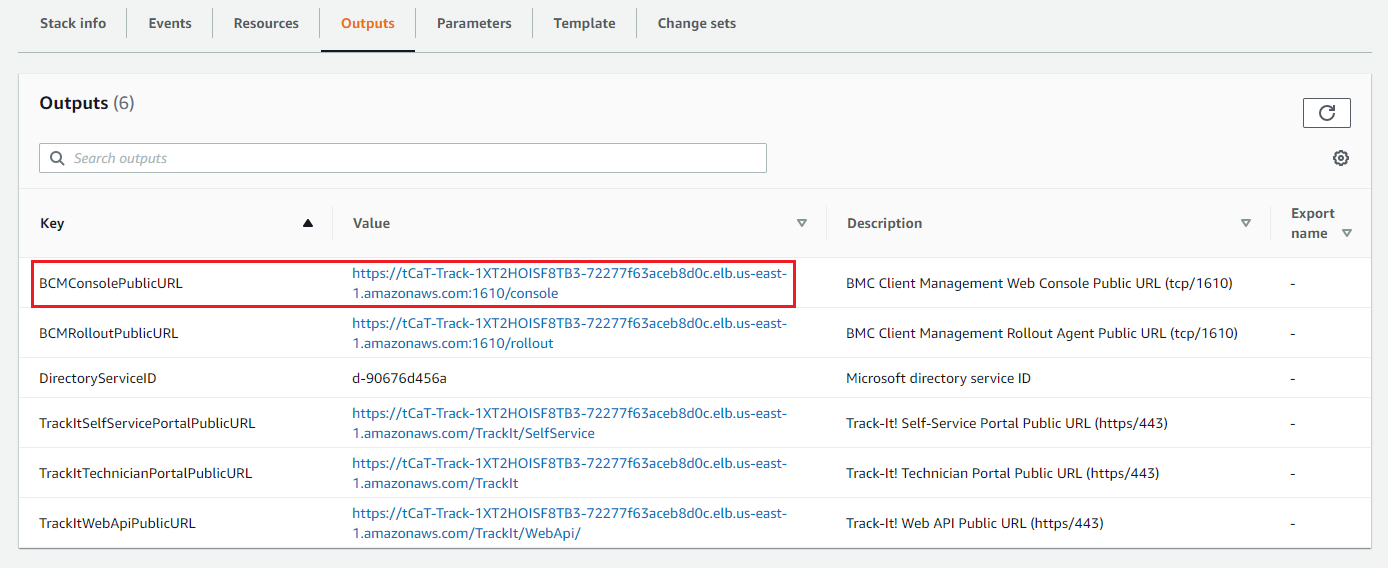Select the BCMRolloutPublicURL key cell
Viewport: 1388px width, 568px height.
pos(109,333)
